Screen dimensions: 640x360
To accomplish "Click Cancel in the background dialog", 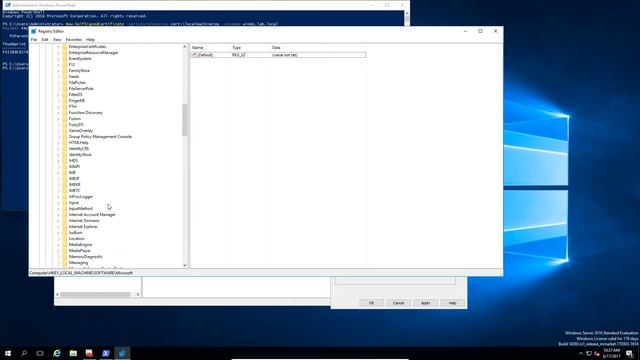I will pos(398,303).
